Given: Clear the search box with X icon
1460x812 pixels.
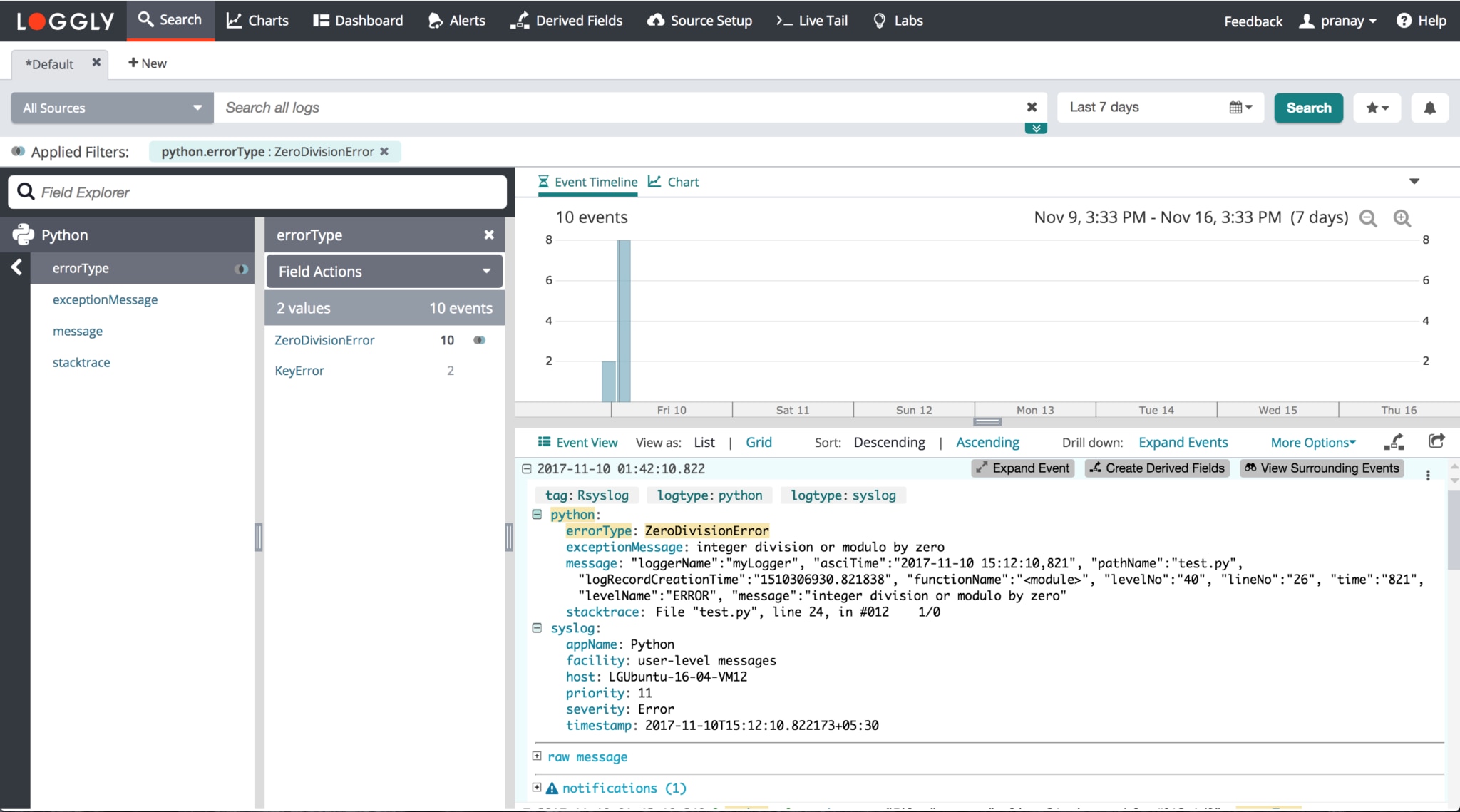Looking at the screenshot, I should [1031, 107].
